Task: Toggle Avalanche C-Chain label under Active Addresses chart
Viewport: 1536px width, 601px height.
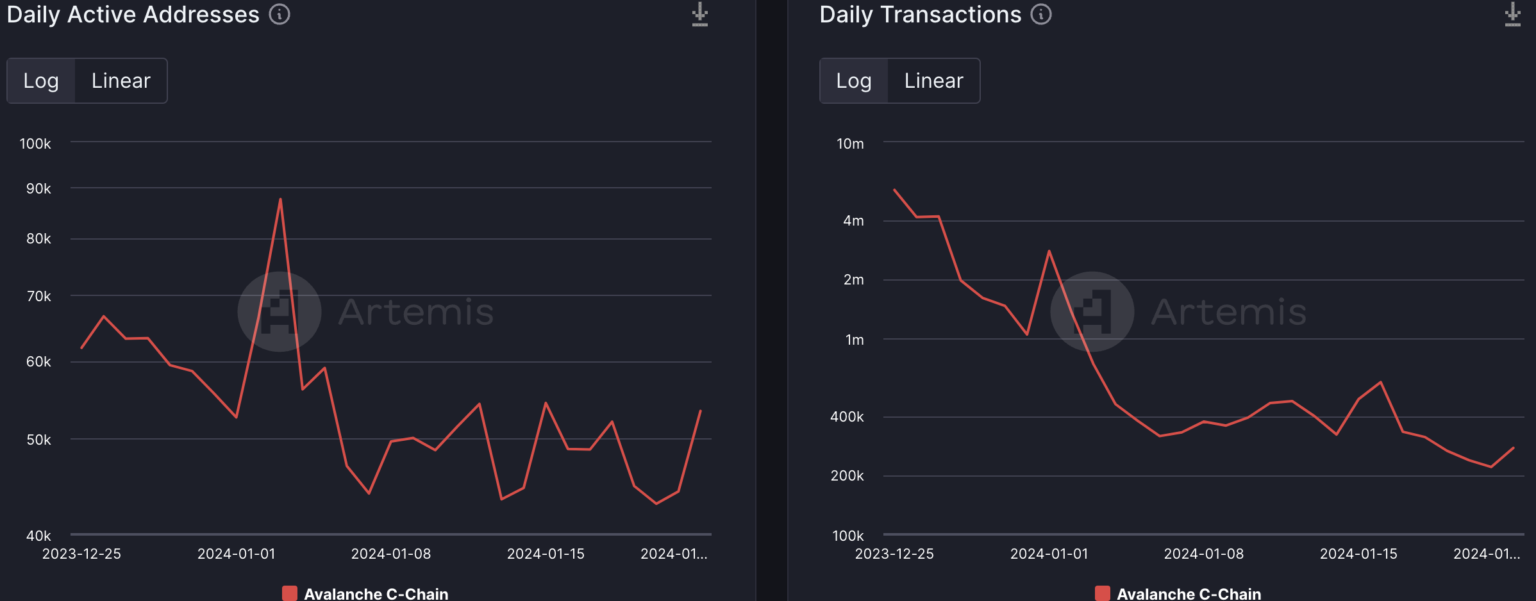Action: (376, 594)
